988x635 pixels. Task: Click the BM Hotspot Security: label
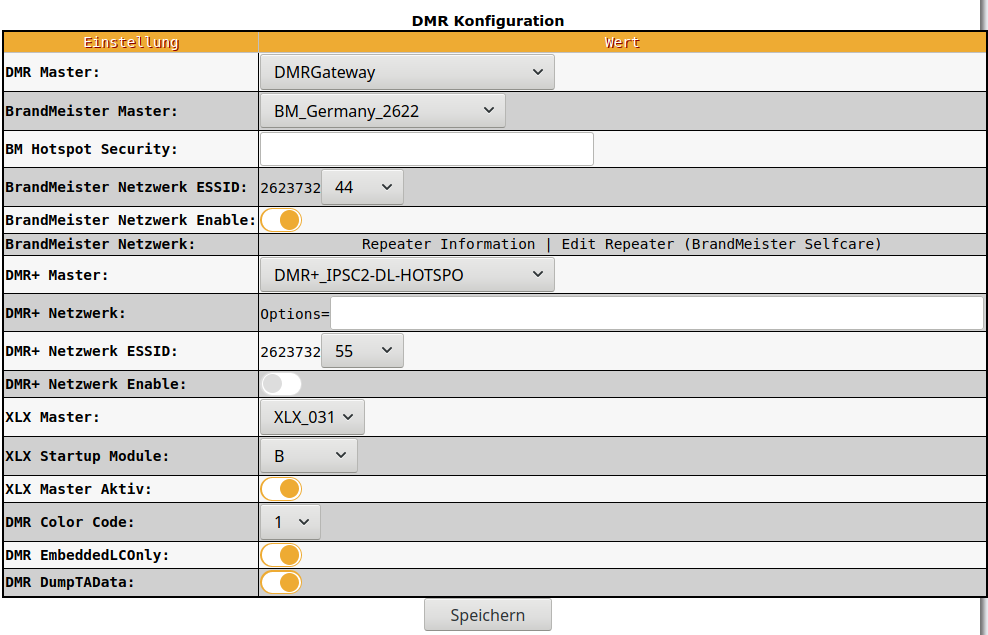click(x=91, y=149)
